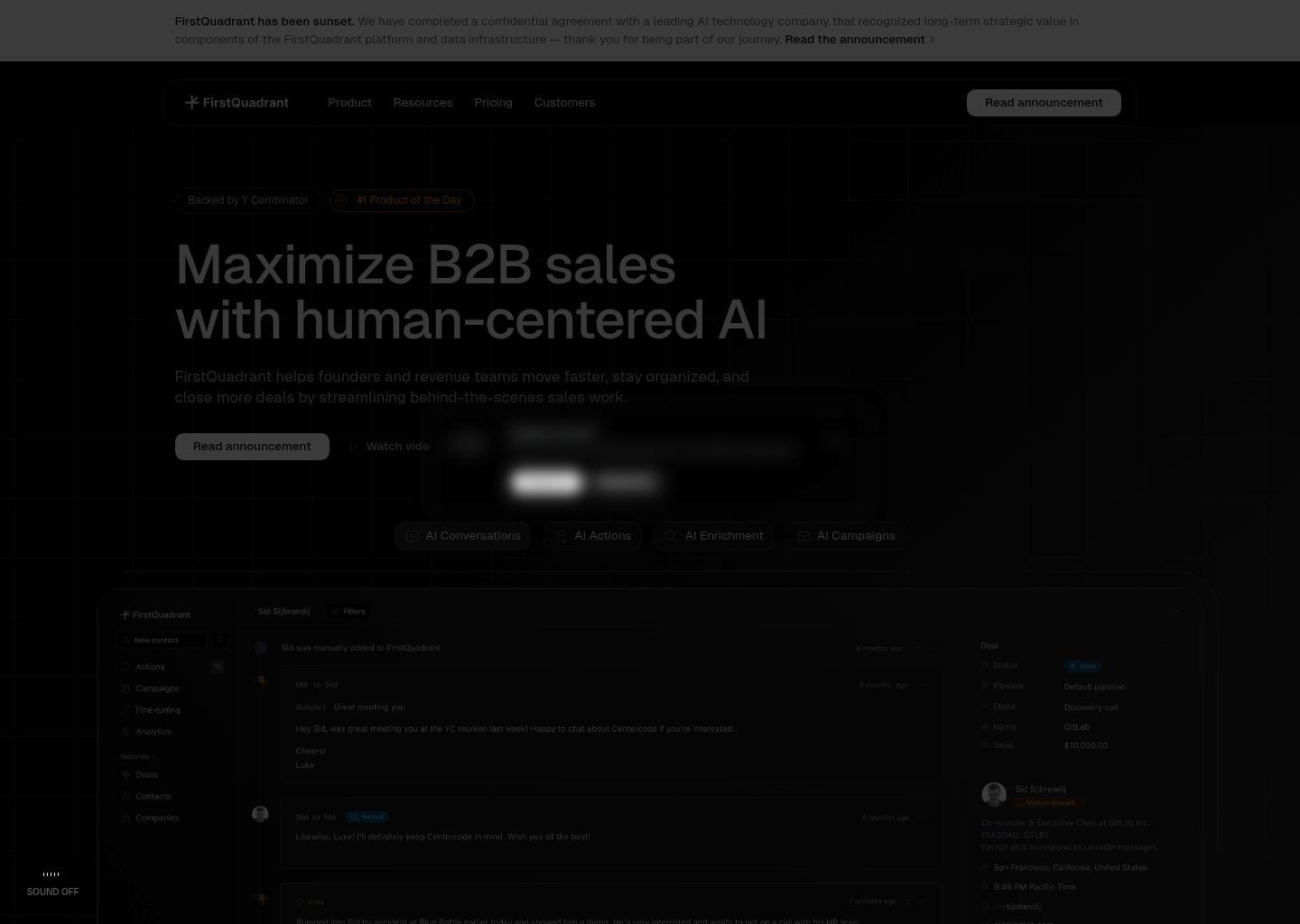Open the Product menu
Viewport: 1300px width, 924px height.
point(349,103)
